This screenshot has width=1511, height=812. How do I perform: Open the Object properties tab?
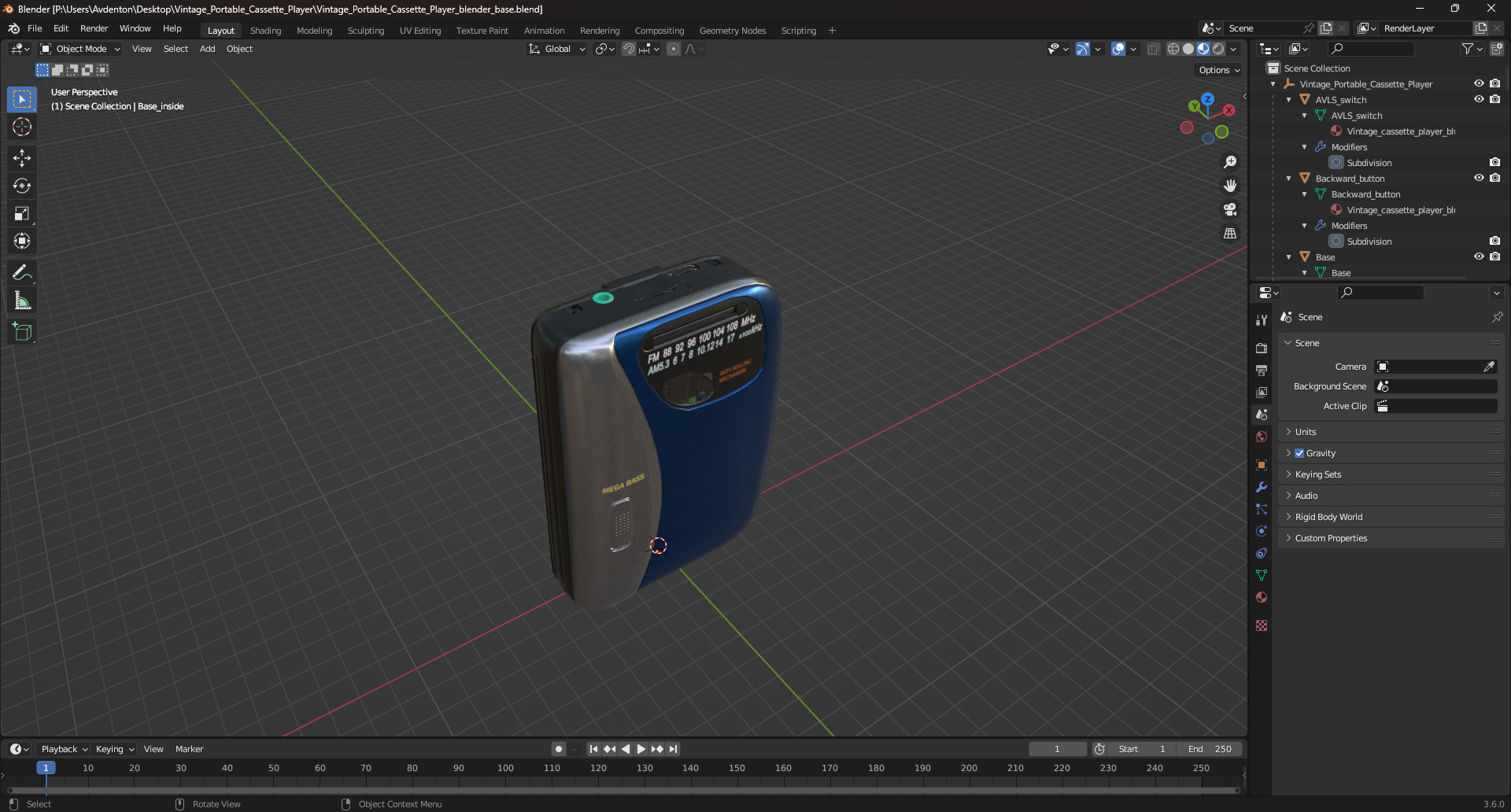point(1262,465)
